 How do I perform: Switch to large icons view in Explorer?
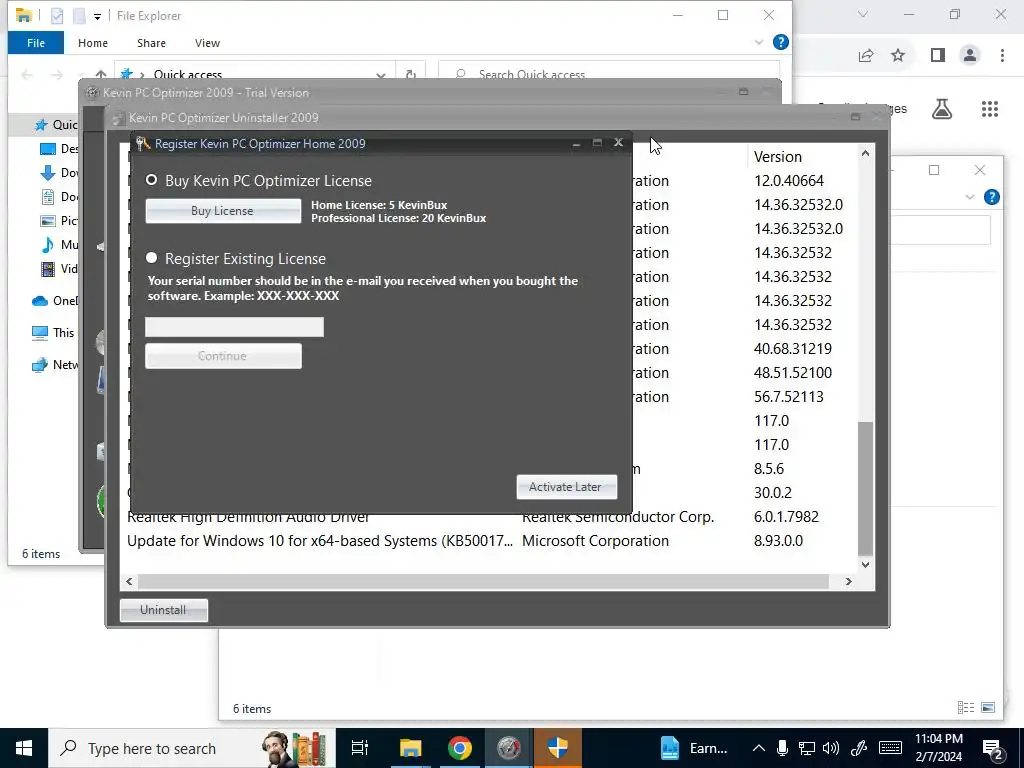coord(988,707)
